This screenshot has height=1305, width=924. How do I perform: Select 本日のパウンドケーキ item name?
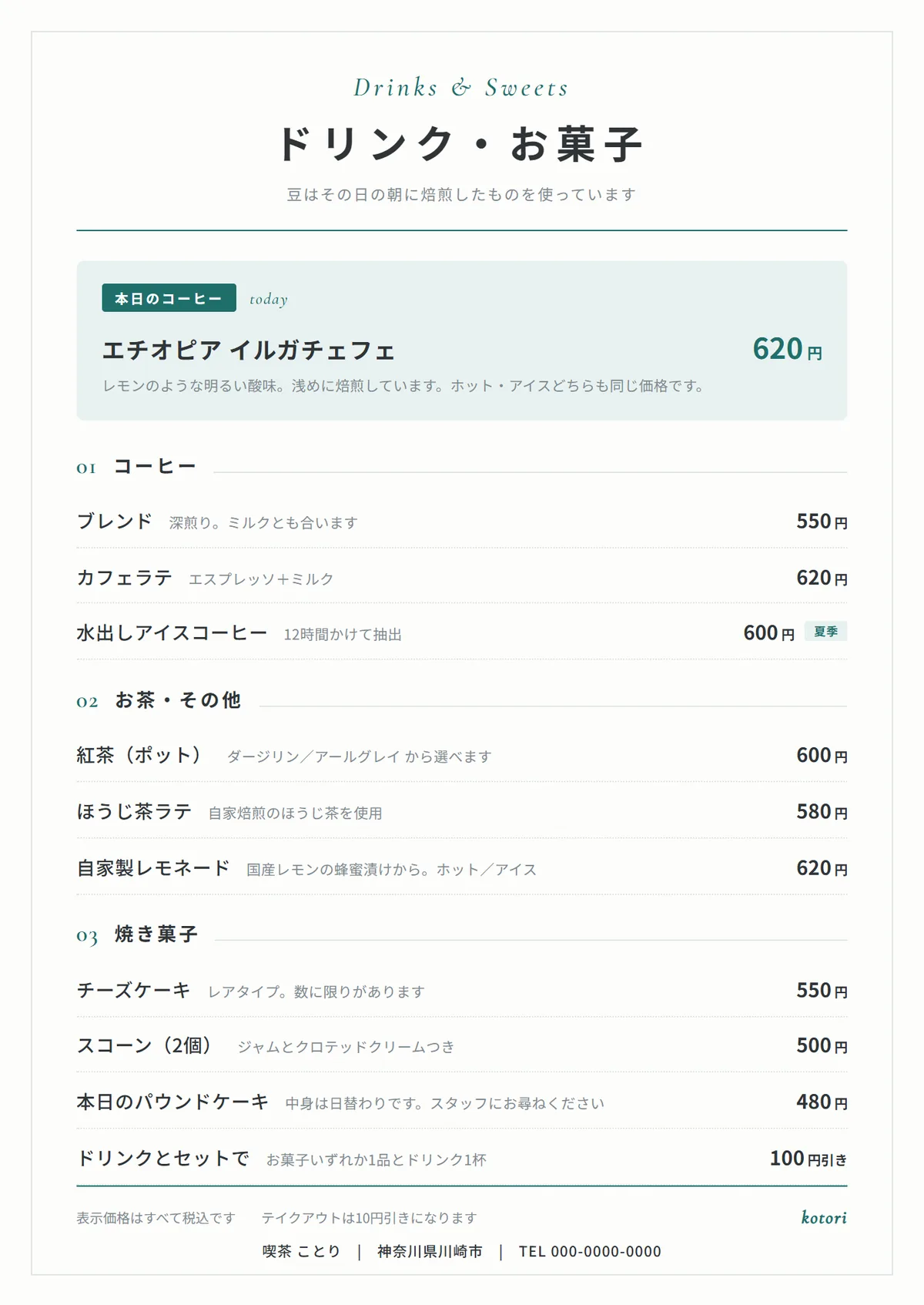pos(172,1102)
